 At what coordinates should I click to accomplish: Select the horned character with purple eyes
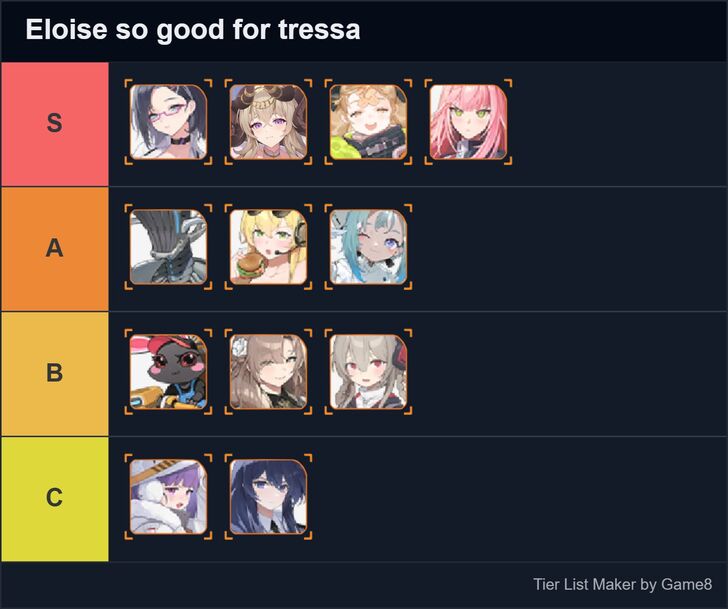[268, 122]
